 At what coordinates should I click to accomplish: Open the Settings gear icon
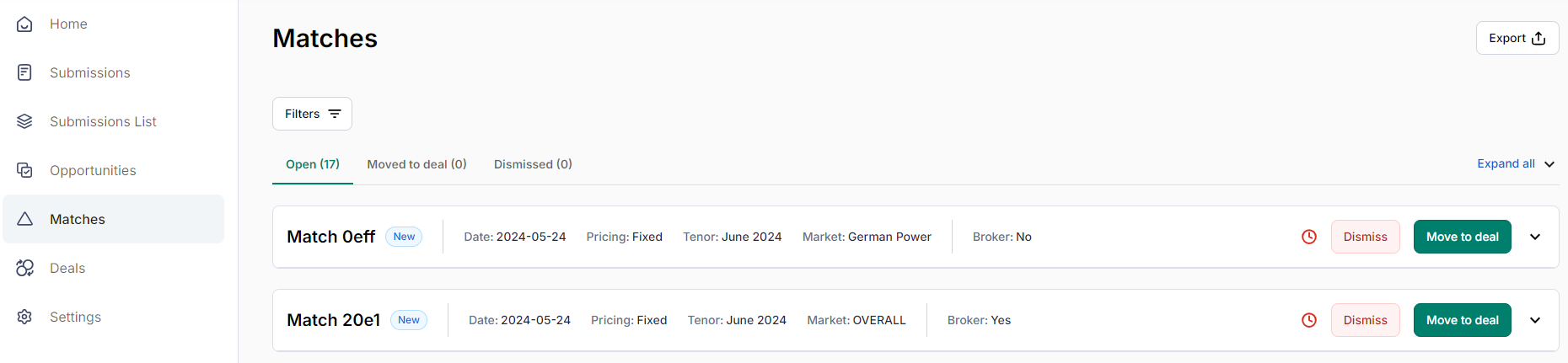pyautogui.click(x=24, y=317)
